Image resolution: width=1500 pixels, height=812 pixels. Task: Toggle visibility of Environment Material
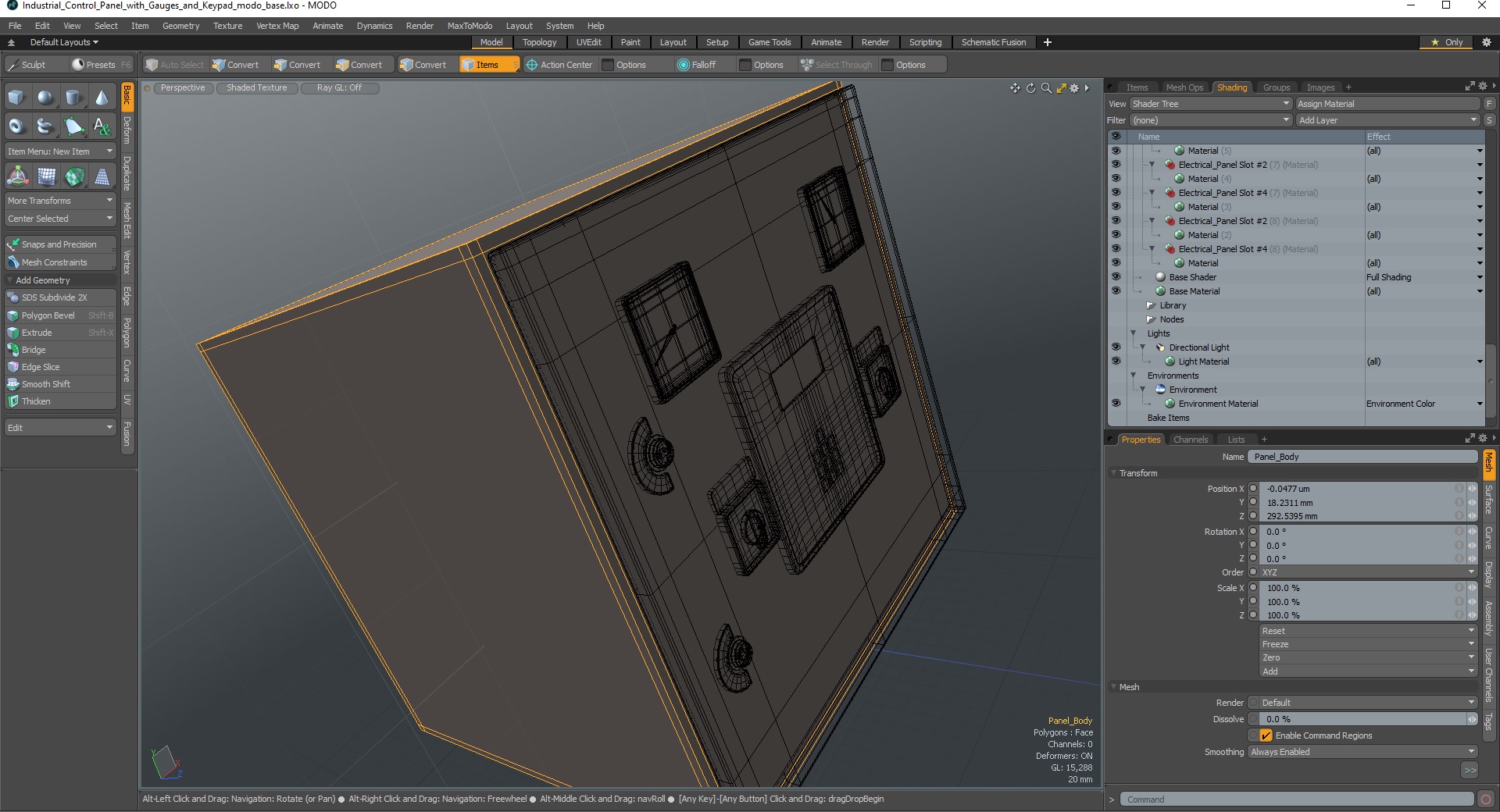tap(1116, 404)
